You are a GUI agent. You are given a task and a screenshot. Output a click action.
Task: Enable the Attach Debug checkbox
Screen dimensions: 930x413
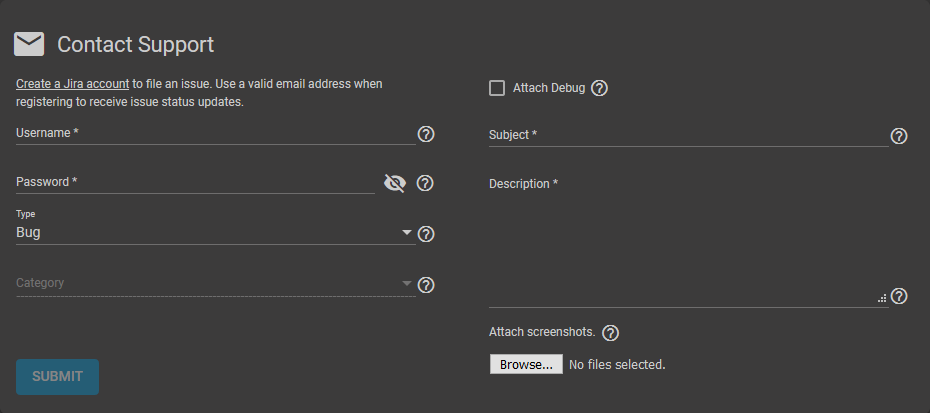coord(497,88)
